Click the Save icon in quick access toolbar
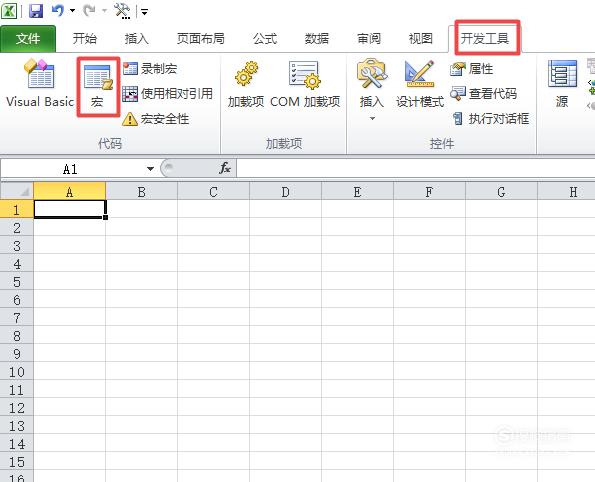Viewport: 595px width, 482px height. 36,11
